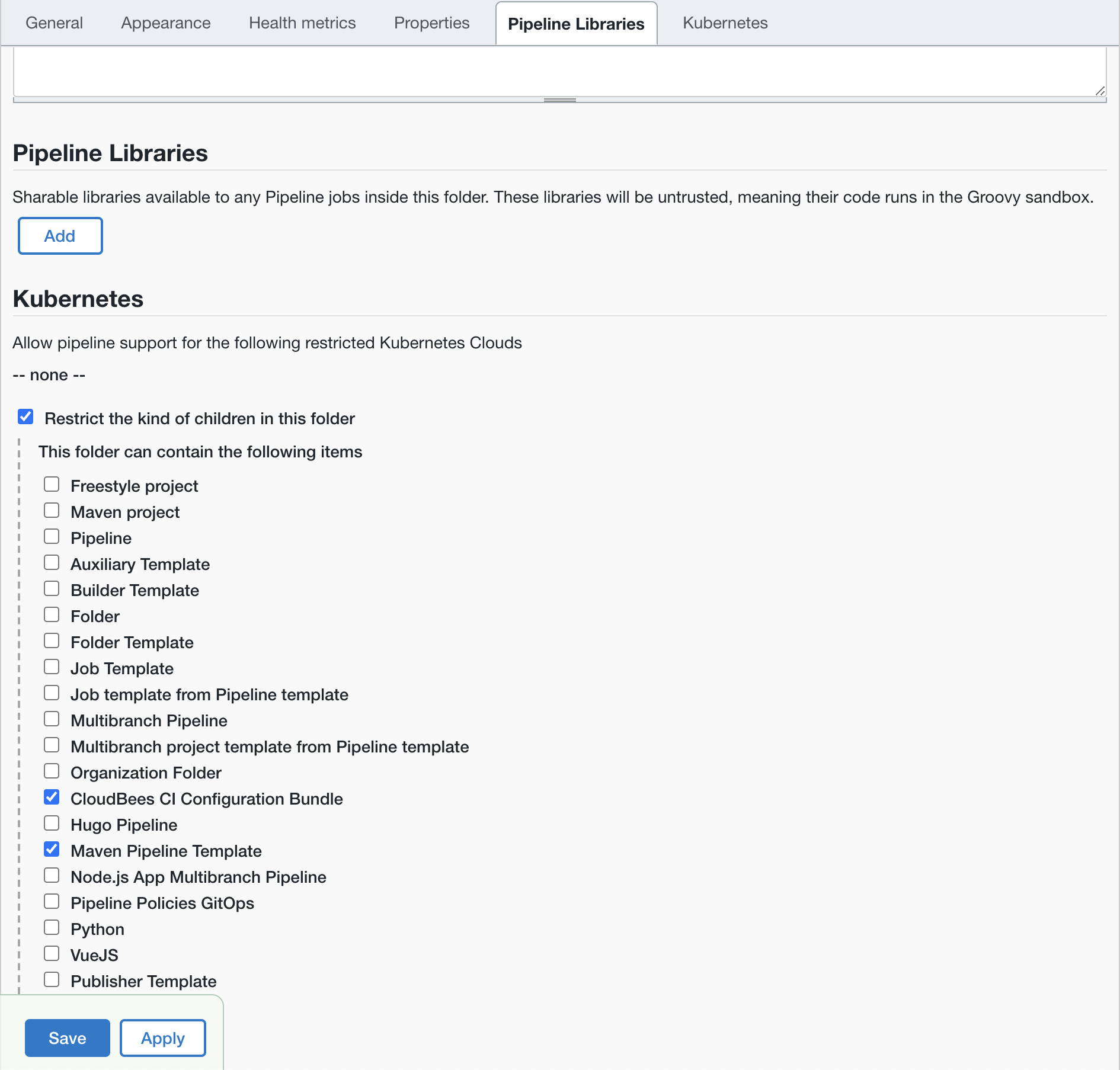Uncheck CloudBees CI Configuration Bundle
The height and width of the screenshot is (1070, 1120).
coord(52,797)
